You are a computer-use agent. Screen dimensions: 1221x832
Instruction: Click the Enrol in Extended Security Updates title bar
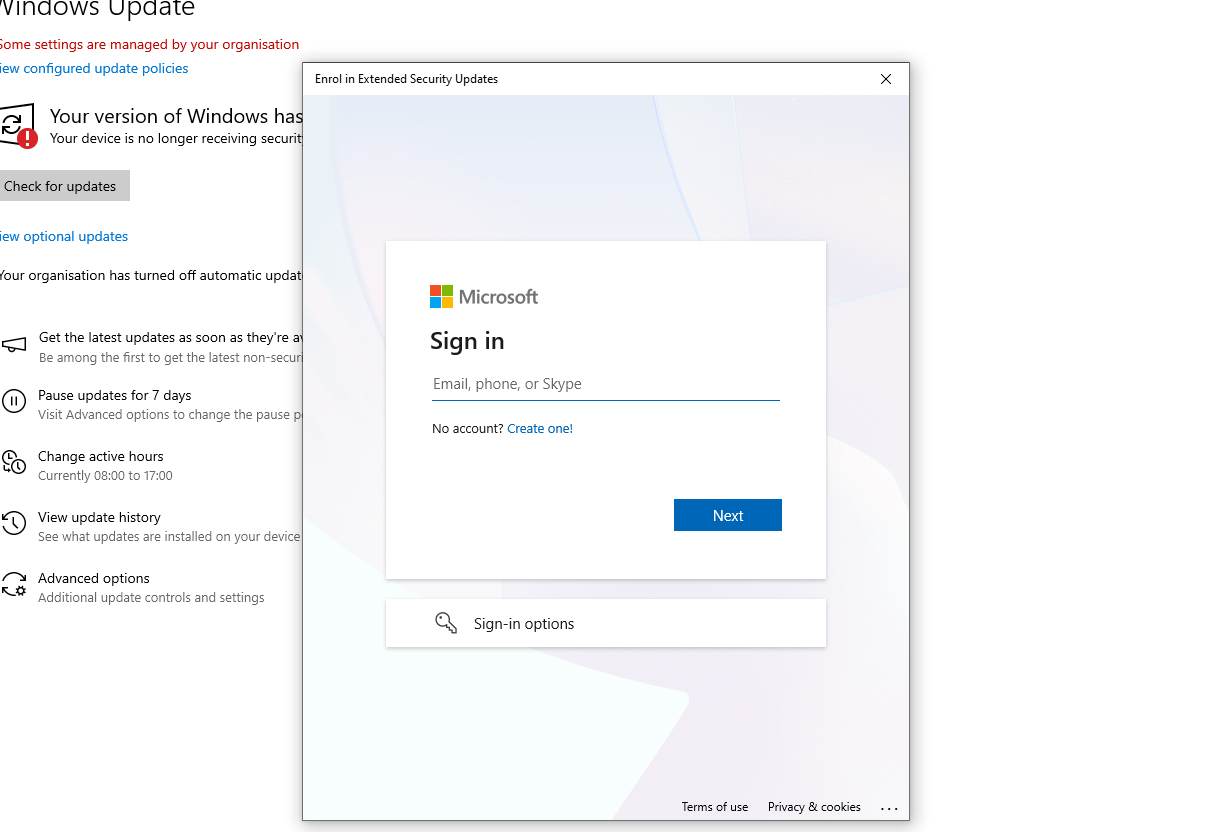pyautogui.click(x=600, y=79)
